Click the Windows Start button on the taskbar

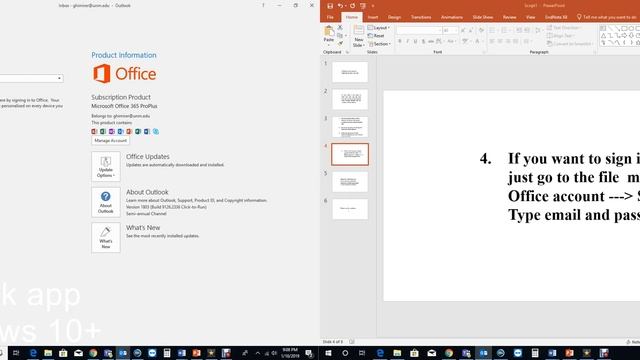click(328, 353)
